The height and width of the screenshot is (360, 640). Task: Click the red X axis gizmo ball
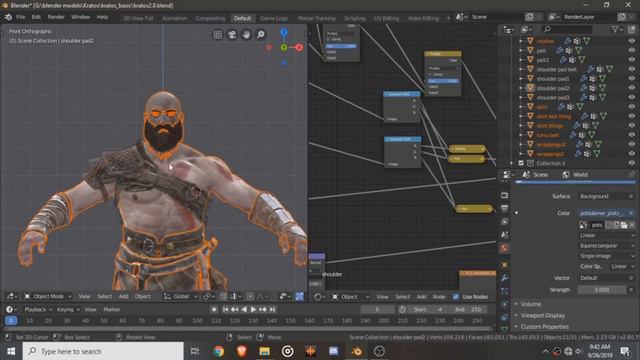(299, 47)
